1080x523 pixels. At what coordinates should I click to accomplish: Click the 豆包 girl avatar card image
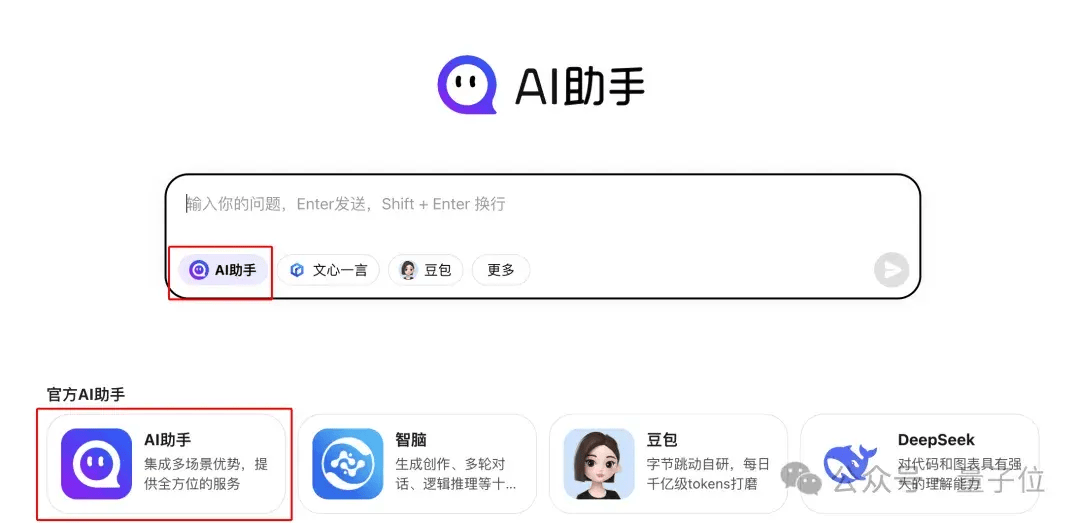pyautogui.click(x=599, y=463)
